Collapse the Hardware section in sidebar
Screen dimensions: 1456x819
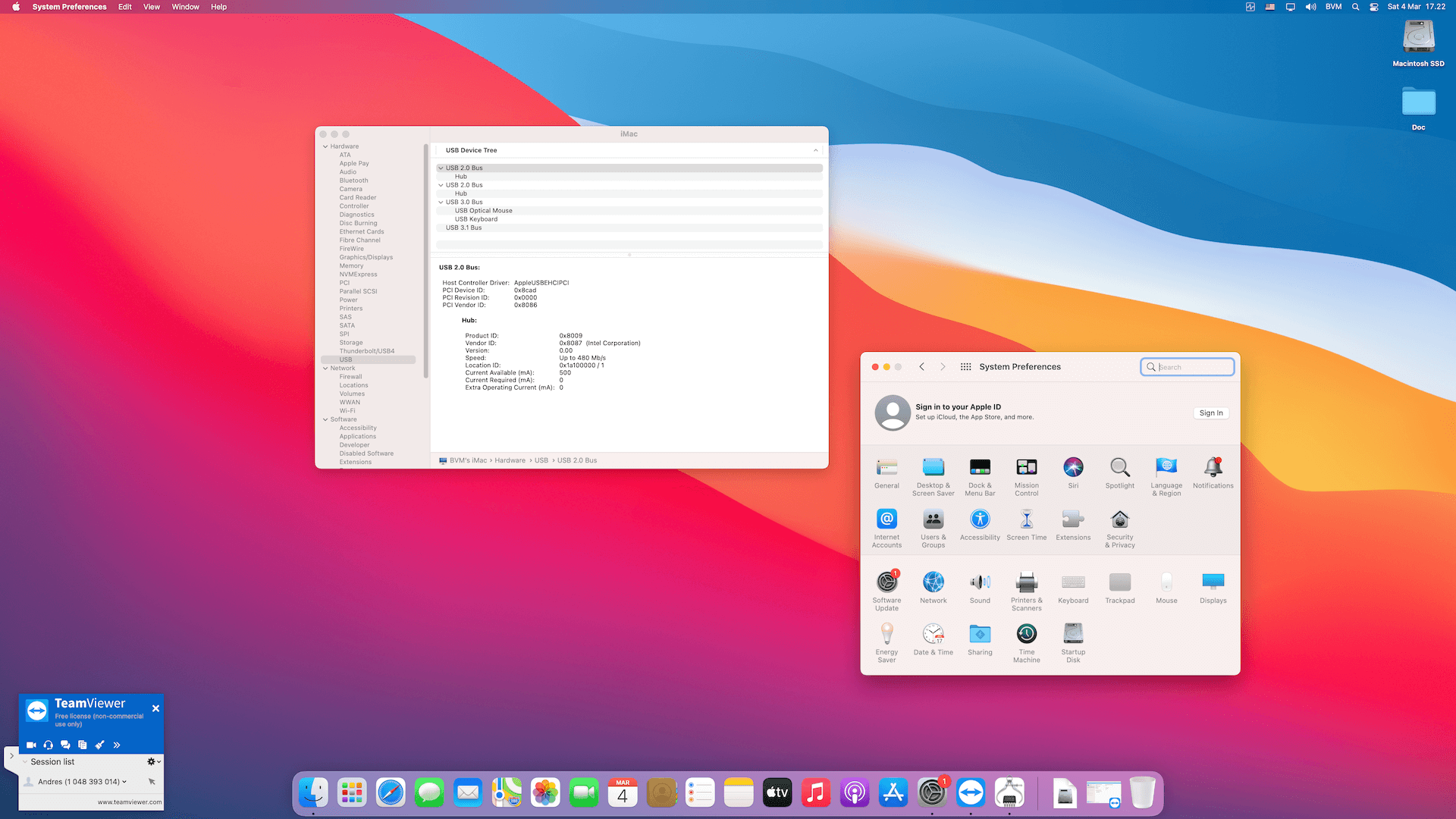point(325,146)
